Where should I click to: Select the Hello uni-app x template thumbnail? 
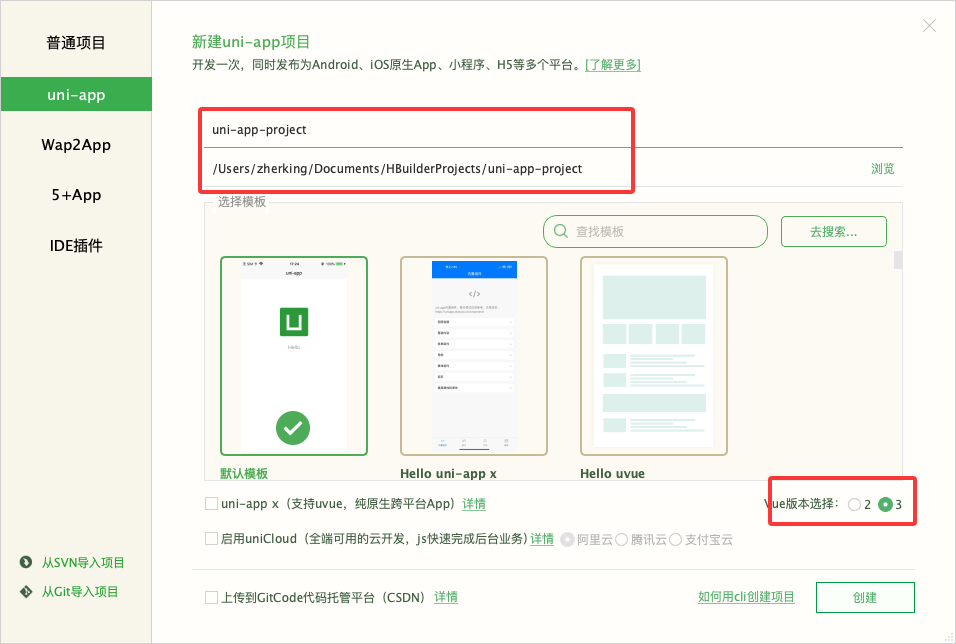473,356
